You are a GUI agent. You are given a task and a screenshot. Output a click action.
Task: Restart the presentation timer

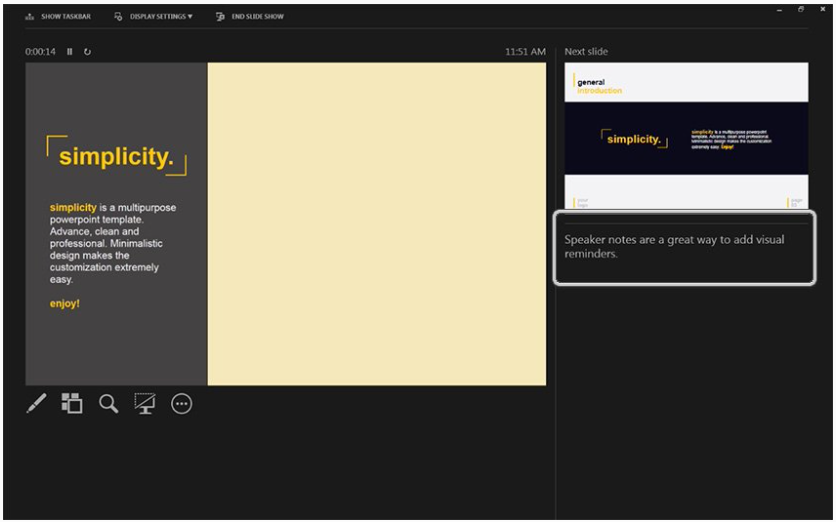click(87, 52)
